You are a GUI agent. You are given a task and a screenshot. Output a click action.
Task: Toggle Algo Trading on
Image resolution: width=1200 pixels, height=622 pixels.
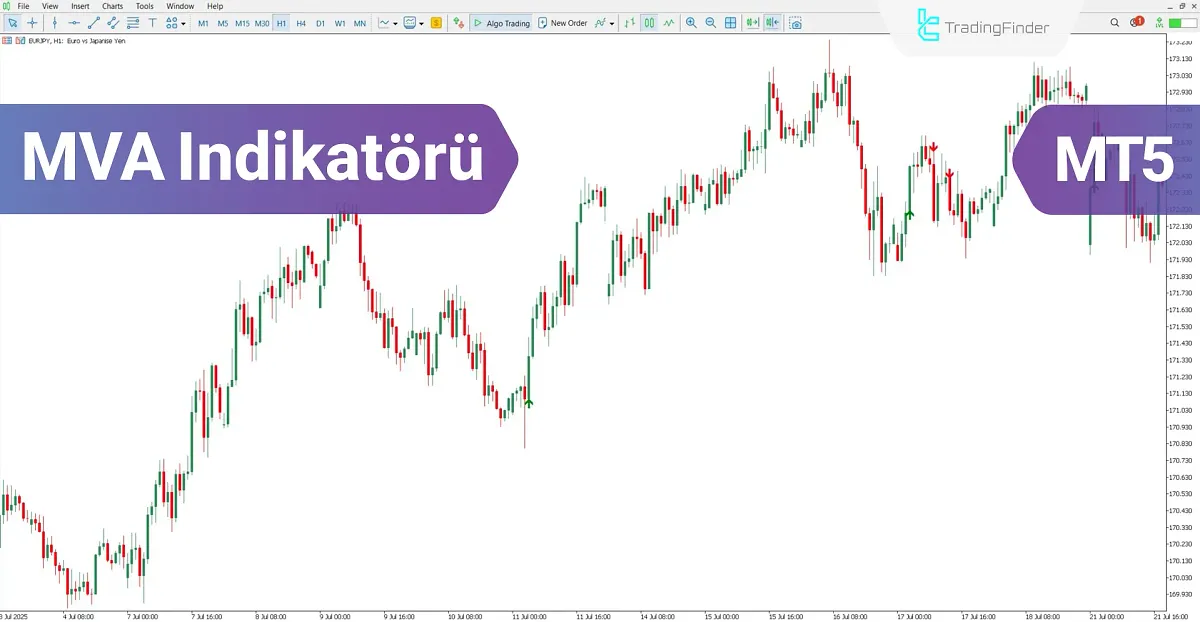501,22
